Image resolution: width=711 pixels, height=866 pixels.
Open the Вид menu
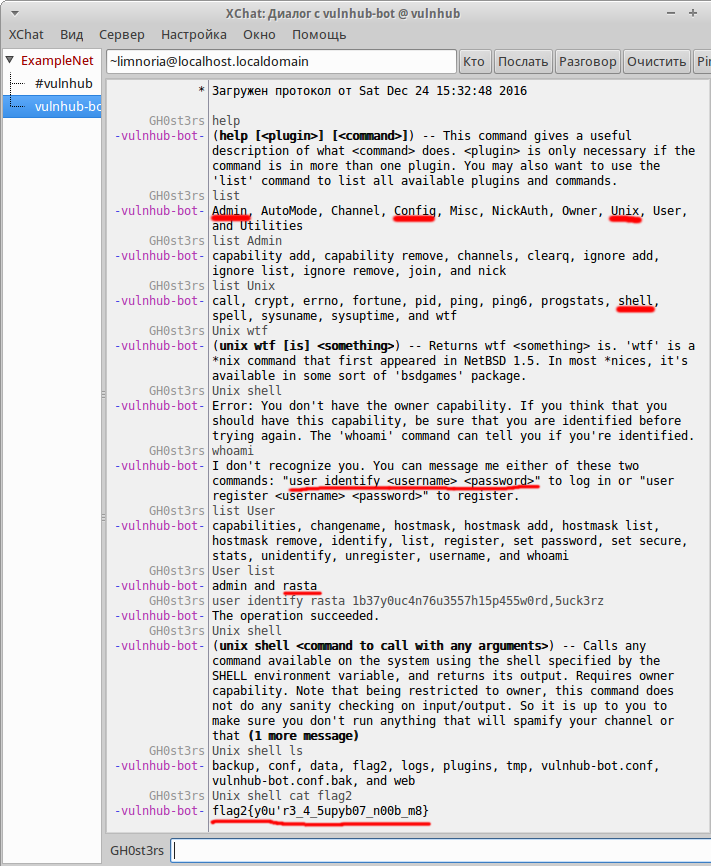click(x=71, y=35)
